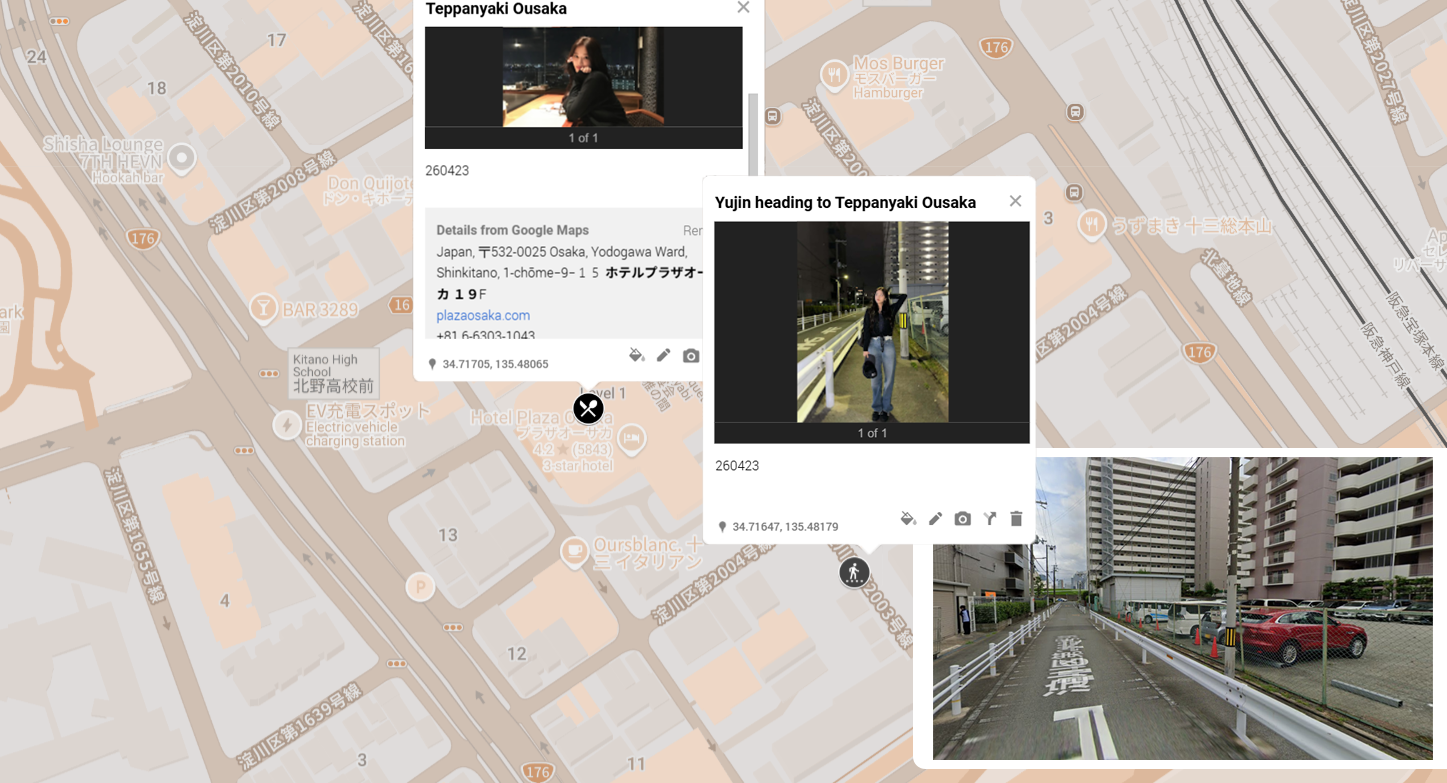Click the Mos Burger map label
This screenshot has height=783, width=1447.
tap(896, 77)
